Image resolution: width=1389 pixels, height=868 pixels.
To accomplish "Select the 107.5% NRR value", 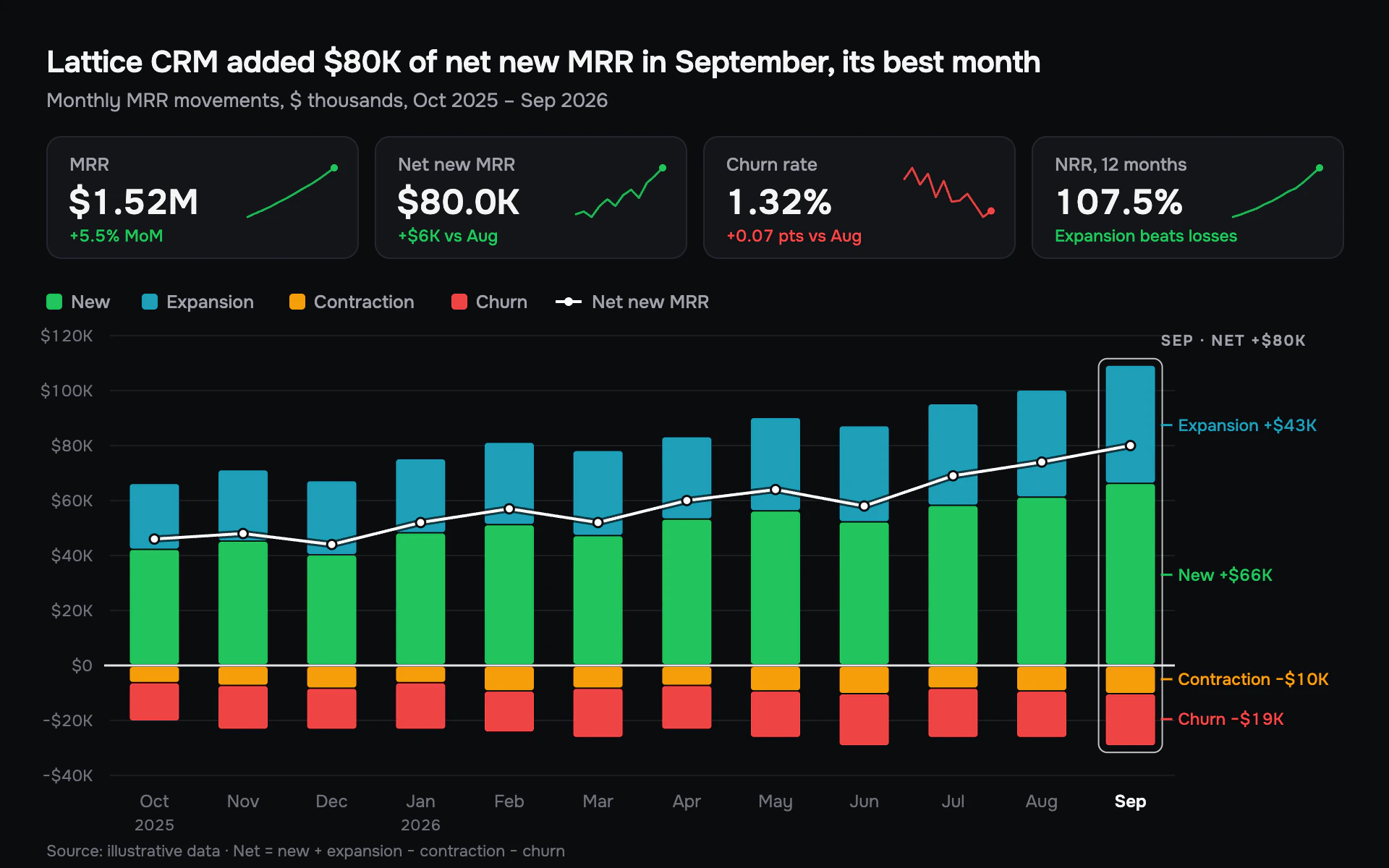I will (x=1119, y=202).
